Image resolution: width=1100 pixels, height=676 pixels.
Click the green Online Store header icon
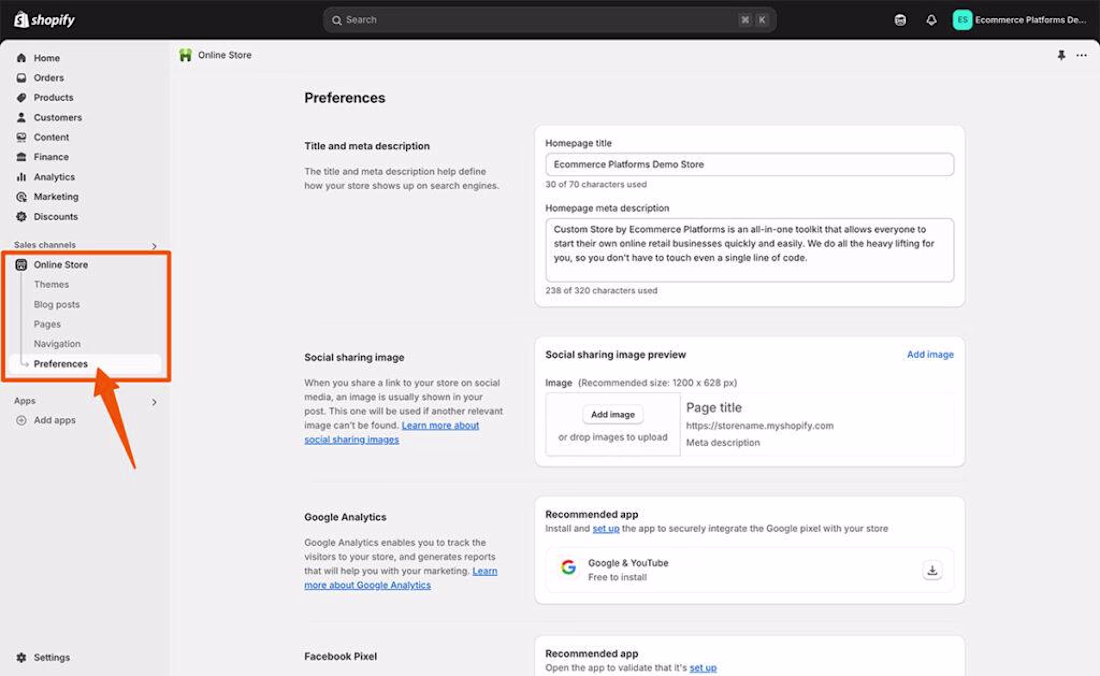[185, 55]
